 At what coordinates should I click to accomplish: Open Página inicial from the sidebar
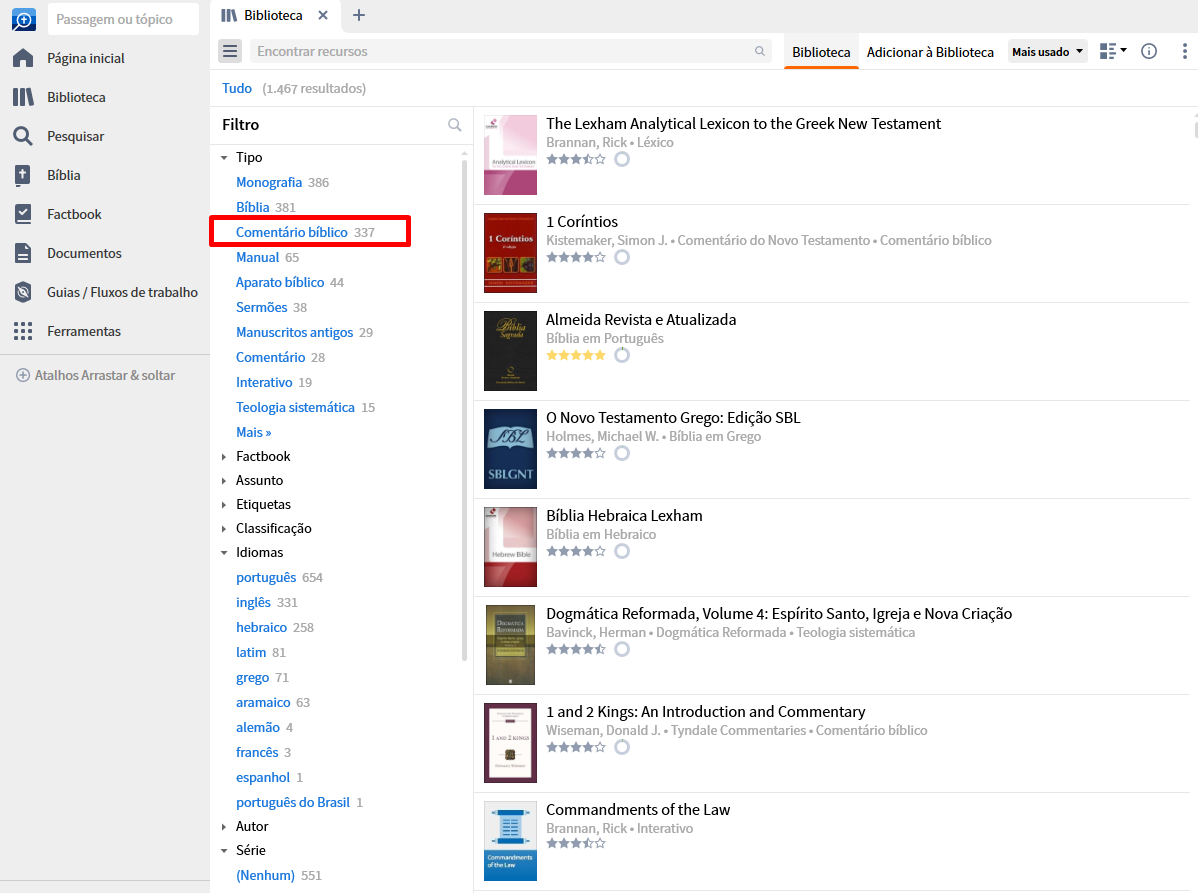[86, 58]
